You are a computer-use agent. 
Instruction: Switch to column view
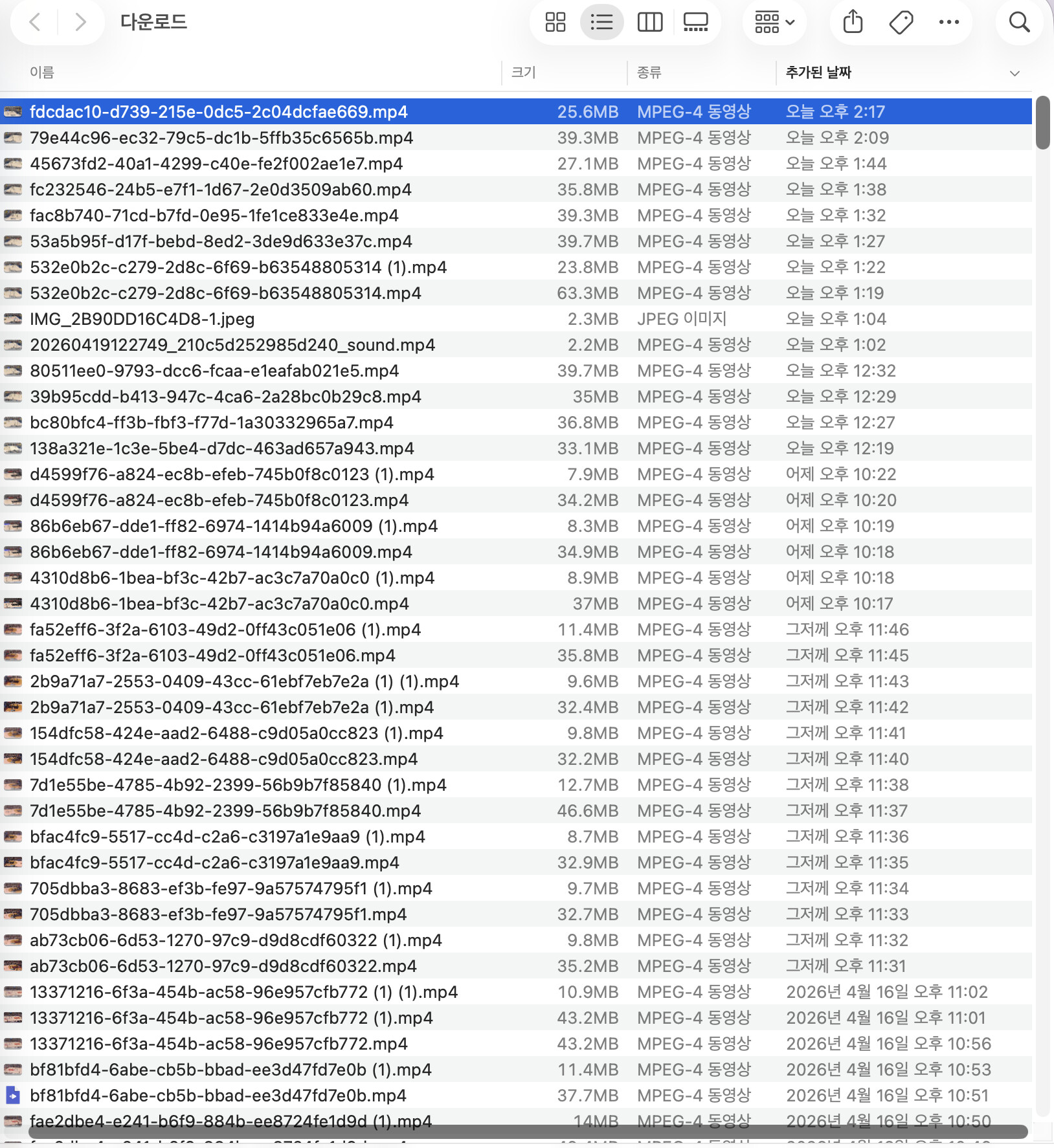pyautogui.click(x=649, y=22)
